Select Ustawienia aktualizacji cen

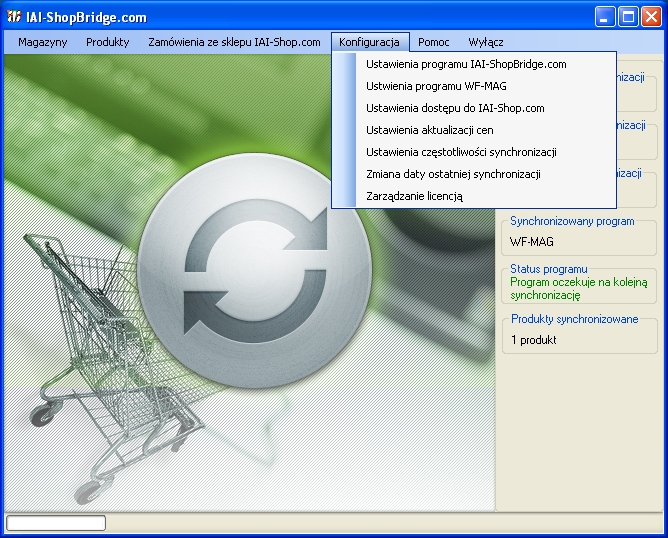(474, 130)
